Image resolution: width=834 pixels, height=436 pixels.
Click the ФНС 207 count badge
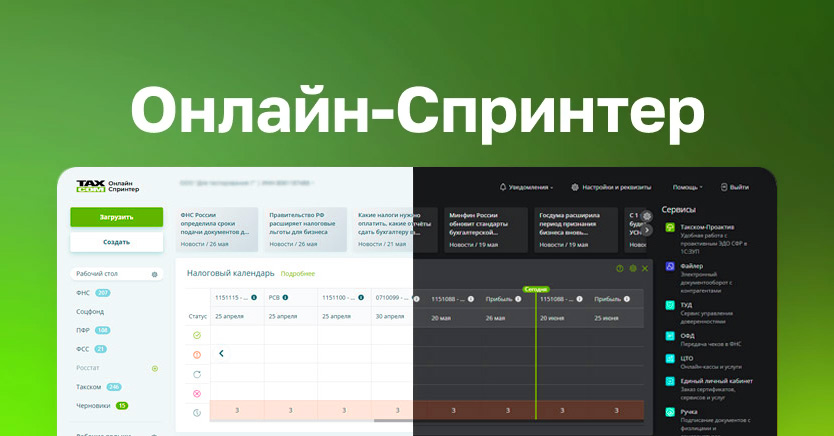(x=103, y=293)
